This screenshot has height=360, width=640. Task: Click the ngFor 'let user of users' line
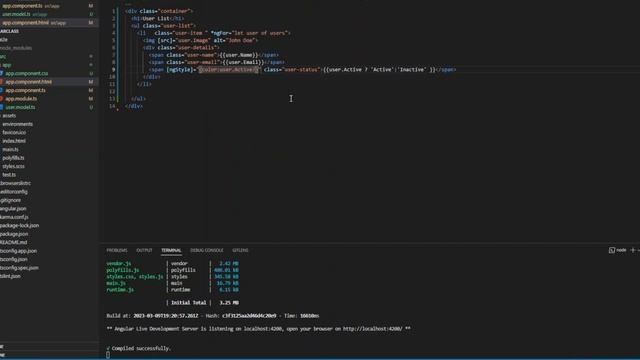tap(214, 33)
